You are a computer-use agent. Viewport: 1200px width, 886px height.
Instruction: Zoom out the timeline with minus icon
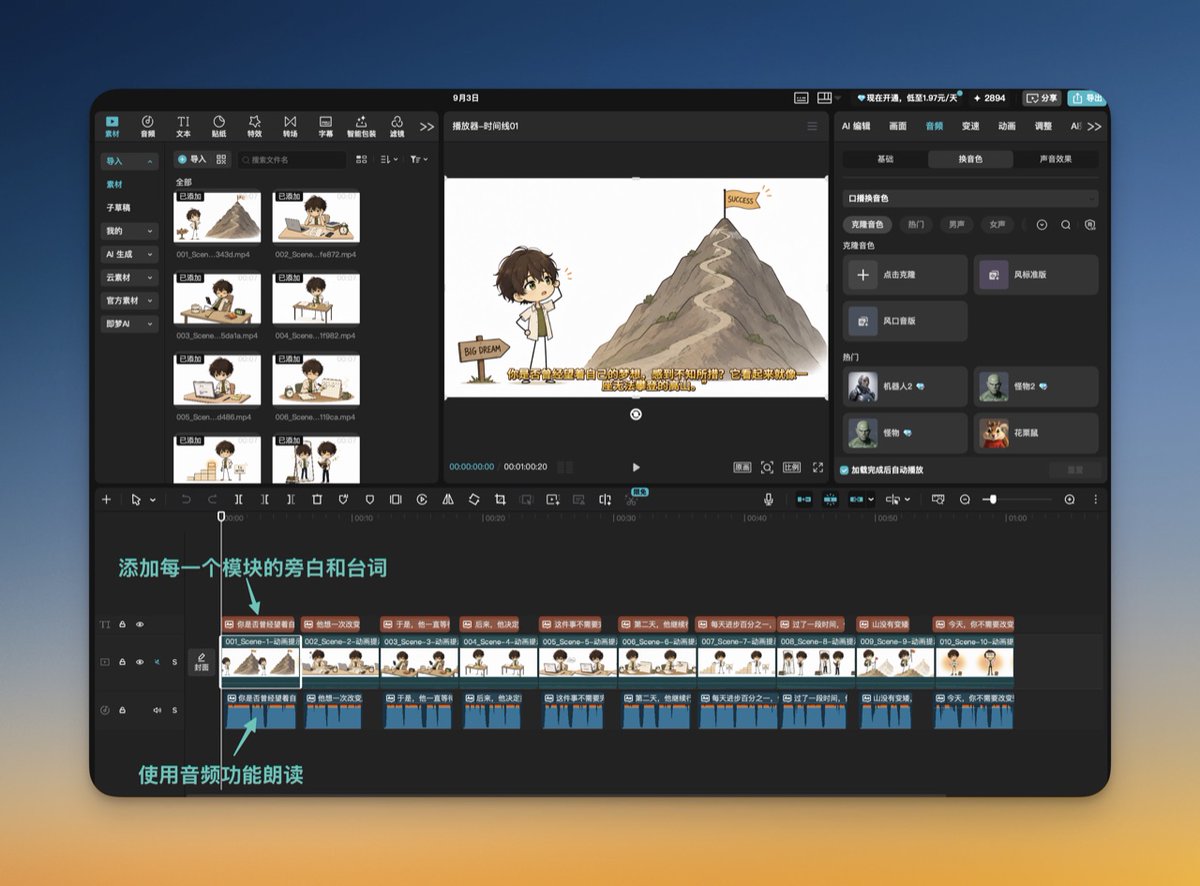[965, 499]
